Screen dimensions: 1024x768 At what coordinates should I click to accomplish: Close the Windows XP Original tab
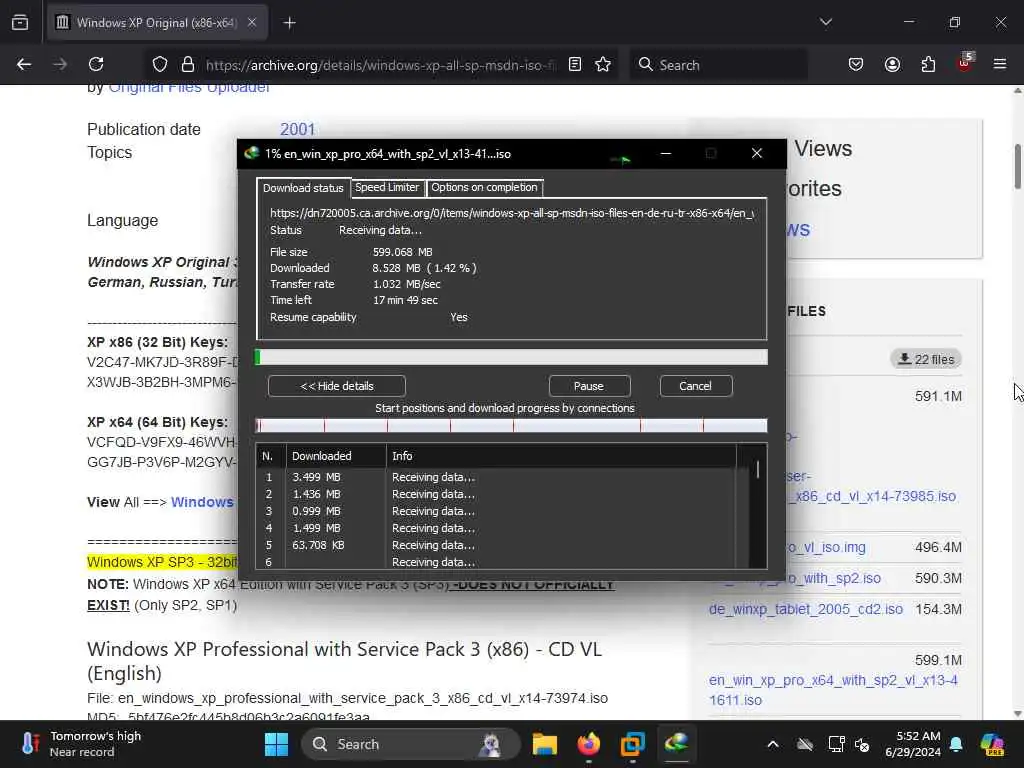[252, 23]
